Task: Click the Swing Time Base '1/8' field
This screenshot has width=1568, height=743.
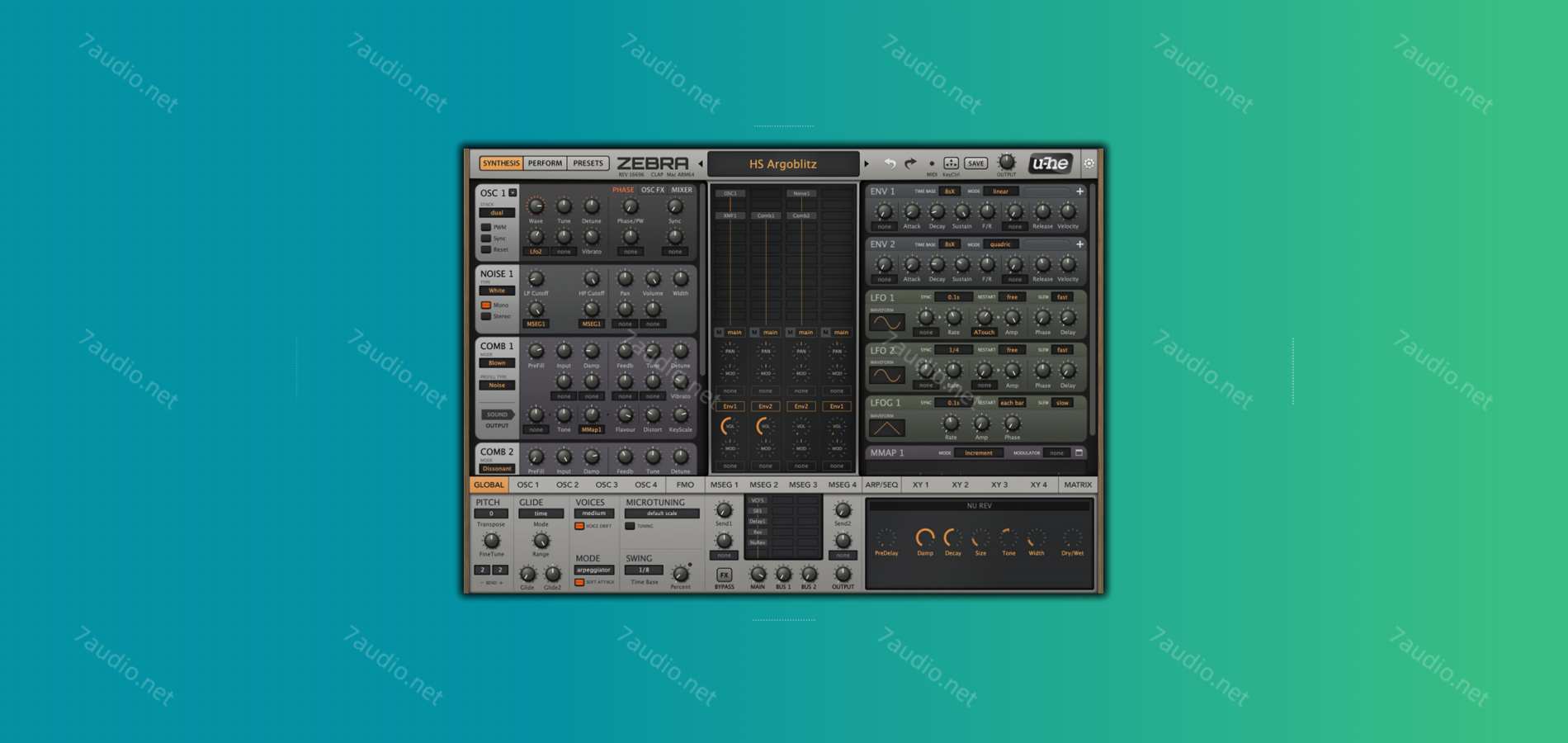Action: pyautogui.click(x=644, y=570)
